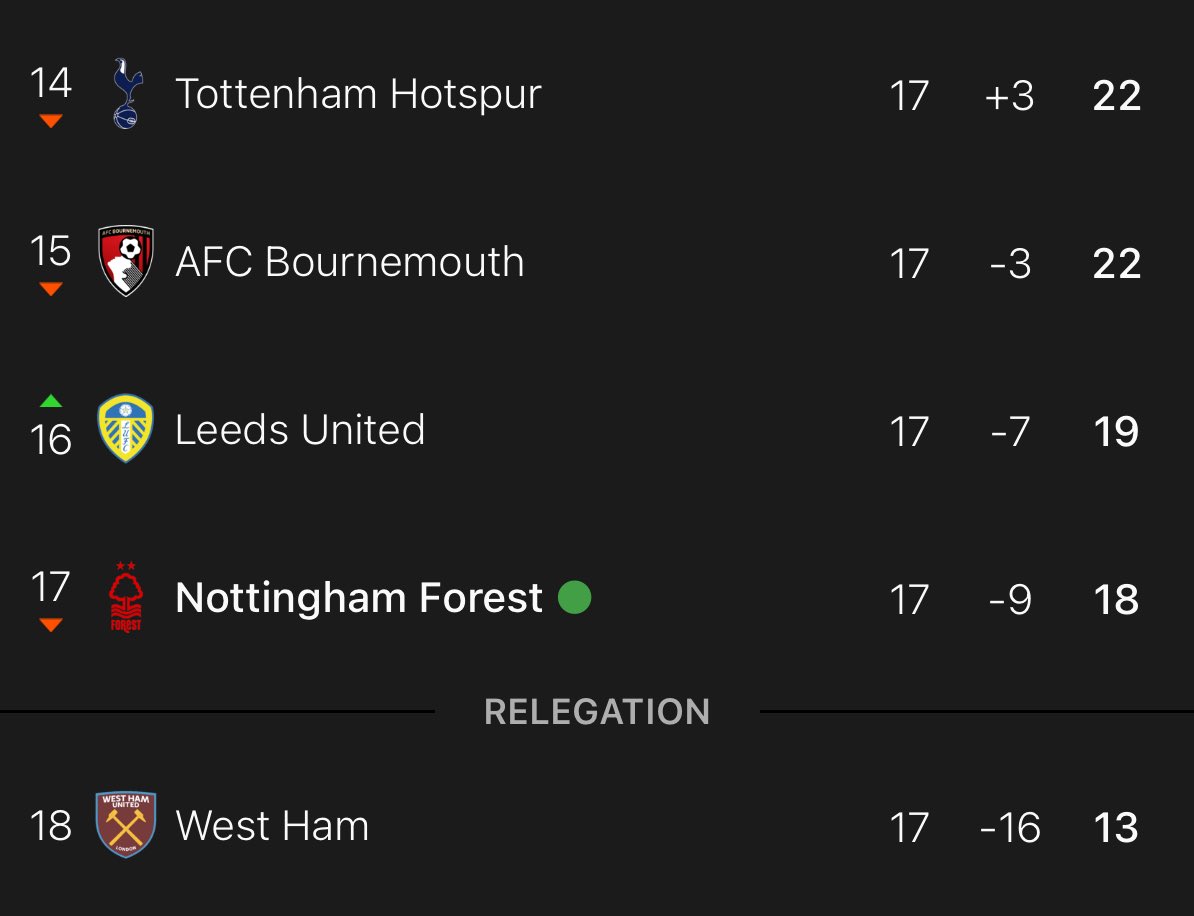Open the Tottenham Hotspur team name
The height and width of the screenshot is (916, 1194).
coord(358,95)
